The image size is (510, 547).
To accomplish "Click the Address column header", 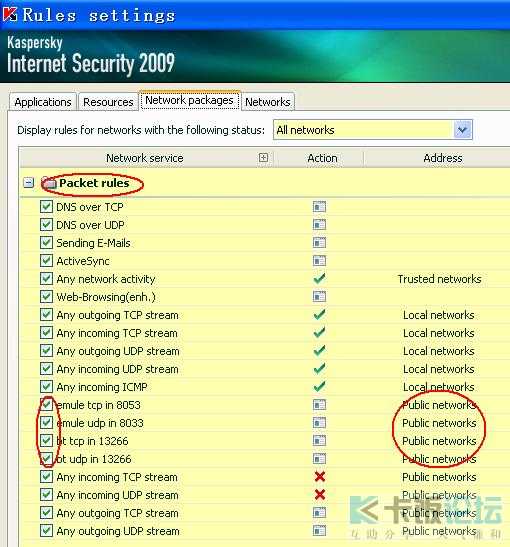I will pyautogui.click(x=443, y=158).
